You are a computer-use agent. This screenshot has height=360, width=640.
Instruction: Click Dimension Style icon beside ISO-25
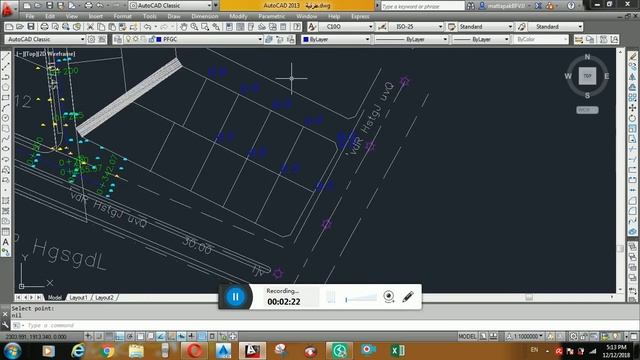coord(382,27)
